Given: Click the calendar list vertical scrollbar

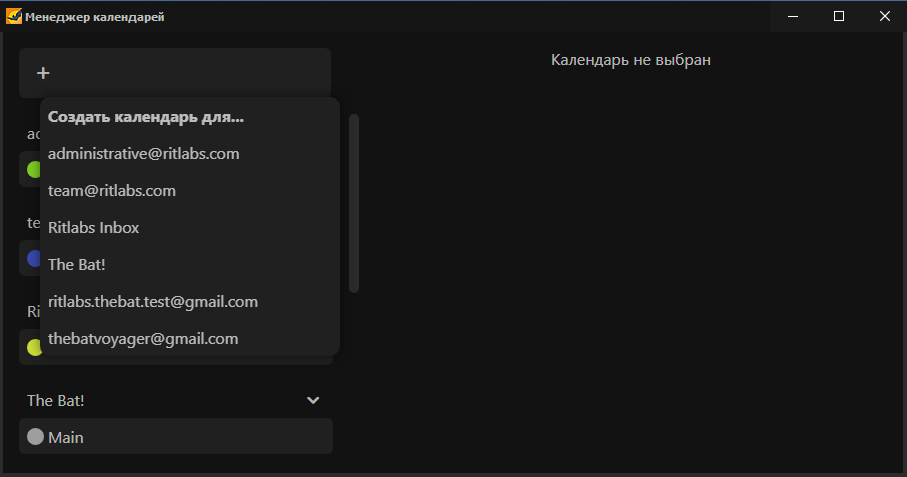Looking at the screenshot, I should [354, 203].
